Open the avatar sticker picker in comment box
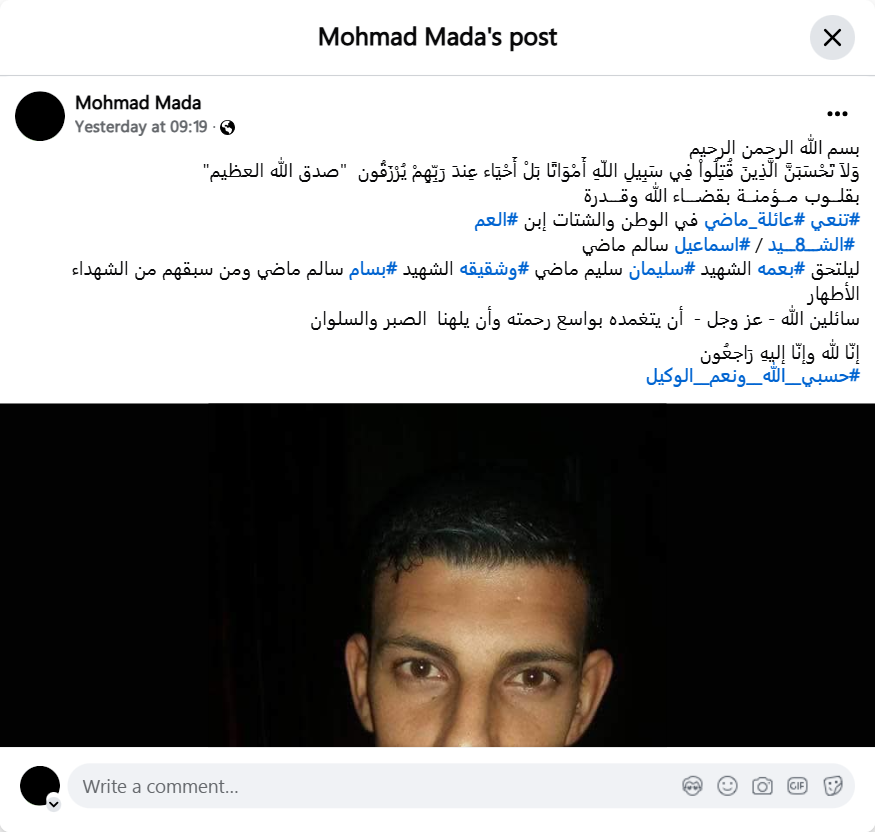 693,786
